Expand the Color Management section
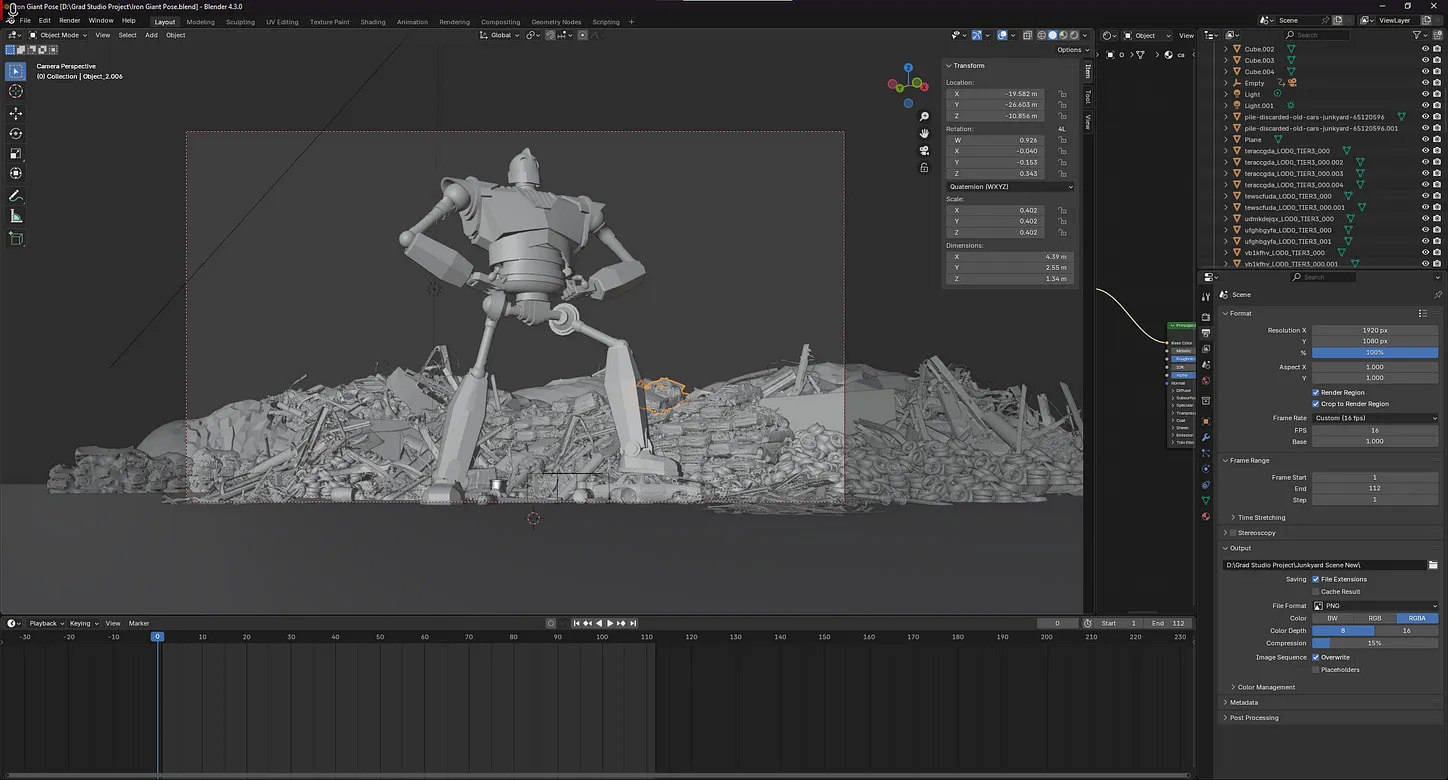This screenshot has width=1448, height=780. pyautogui.click(x=1266, y=687)
